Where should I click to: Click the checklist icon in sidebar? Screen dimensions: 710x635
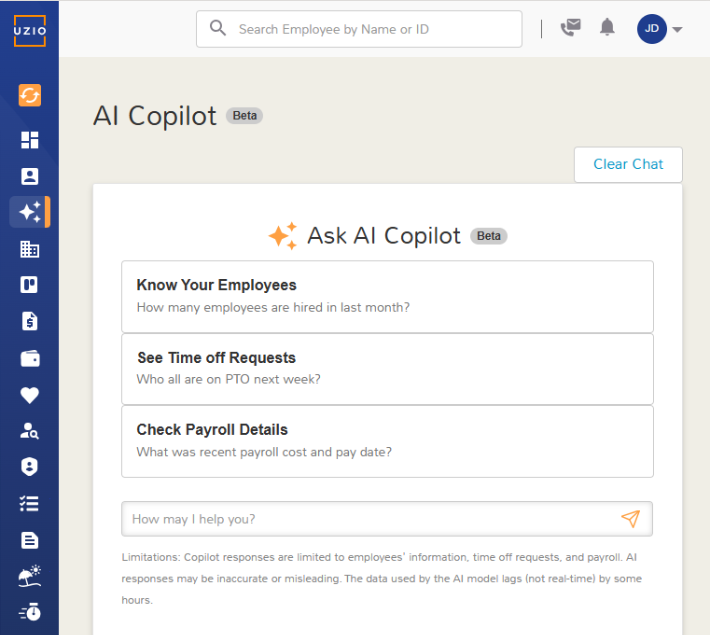[x=29, y=503]
